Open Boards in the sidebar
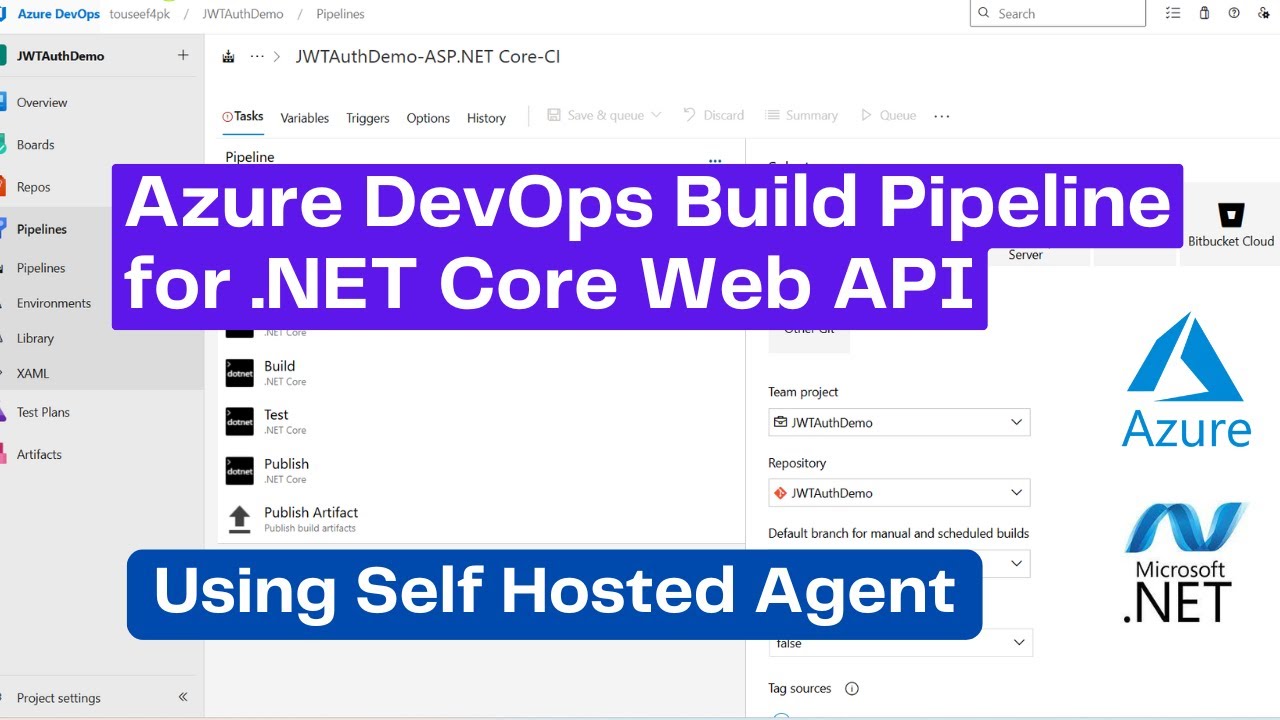The height and width of the screenshot is (720, 1280). click(x=36, y=144)
